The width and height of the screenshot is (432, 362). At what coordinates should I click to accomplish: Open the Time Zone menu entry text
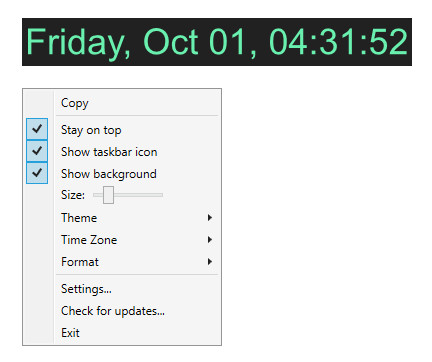[89, 240]
